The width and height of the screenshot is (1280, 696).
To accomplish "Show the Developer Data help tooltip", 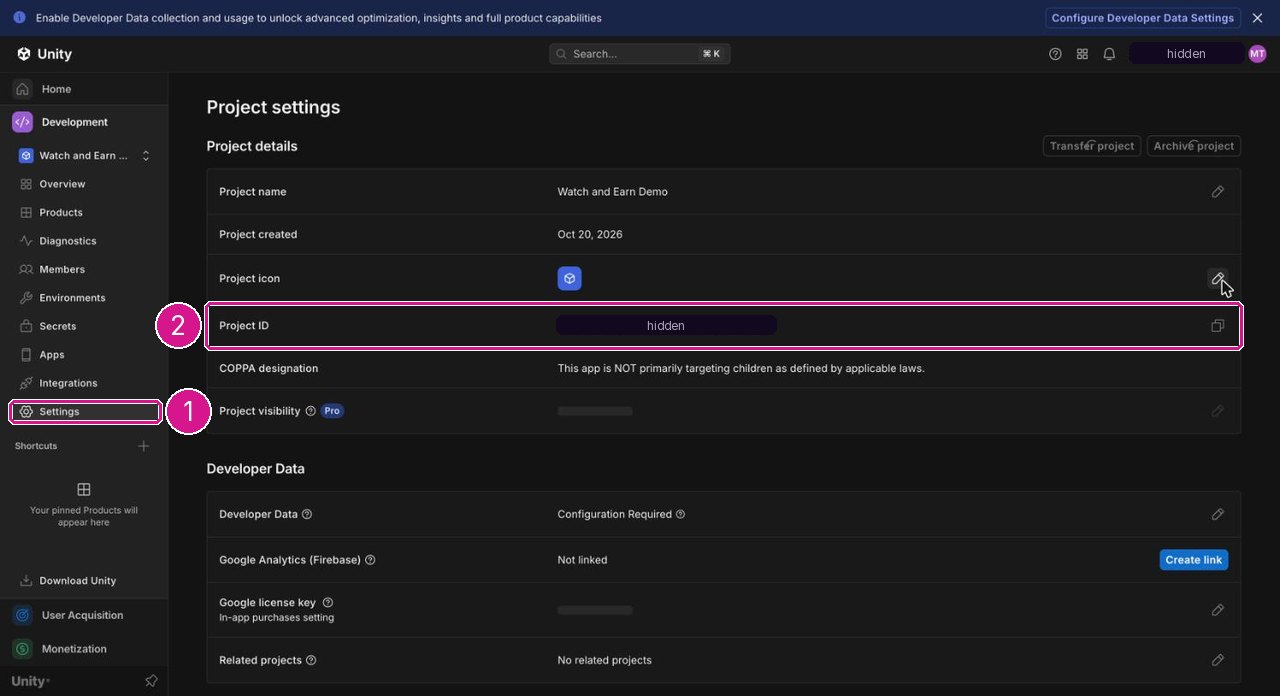I will click(x=307, y=514).
